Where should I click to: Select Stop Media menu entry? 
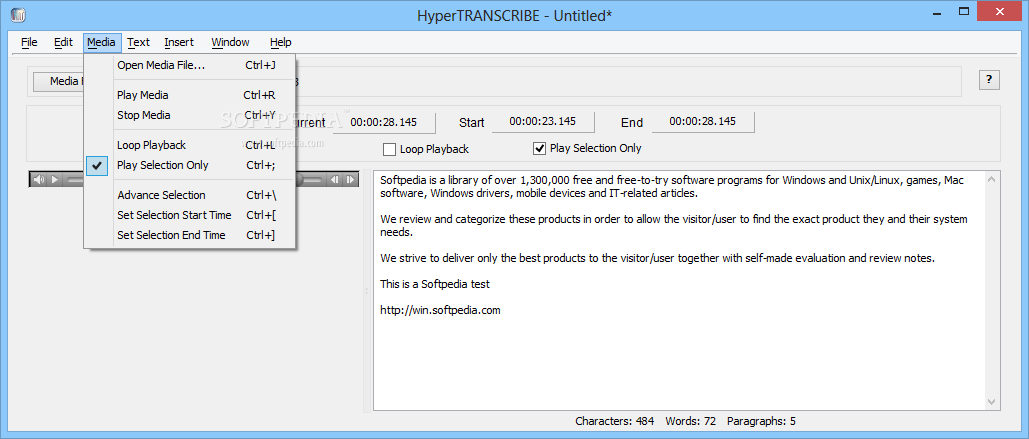point(190,115)
